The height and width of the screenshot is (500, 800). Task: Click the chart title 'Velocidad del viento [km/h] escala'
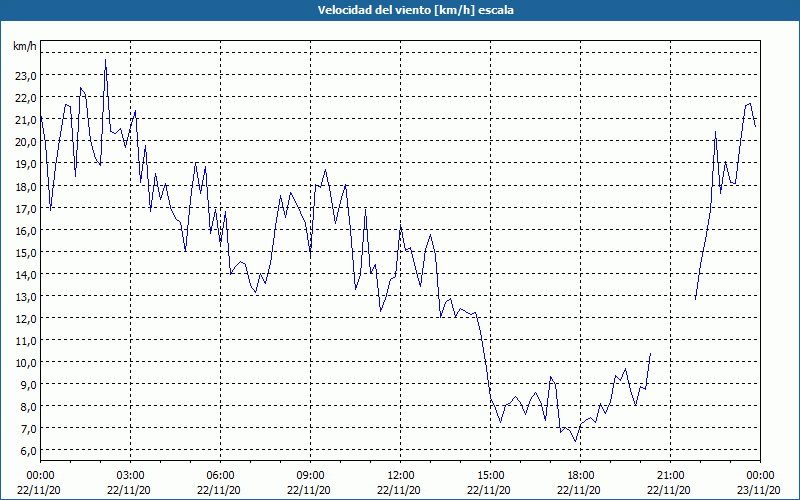(415, 10)
